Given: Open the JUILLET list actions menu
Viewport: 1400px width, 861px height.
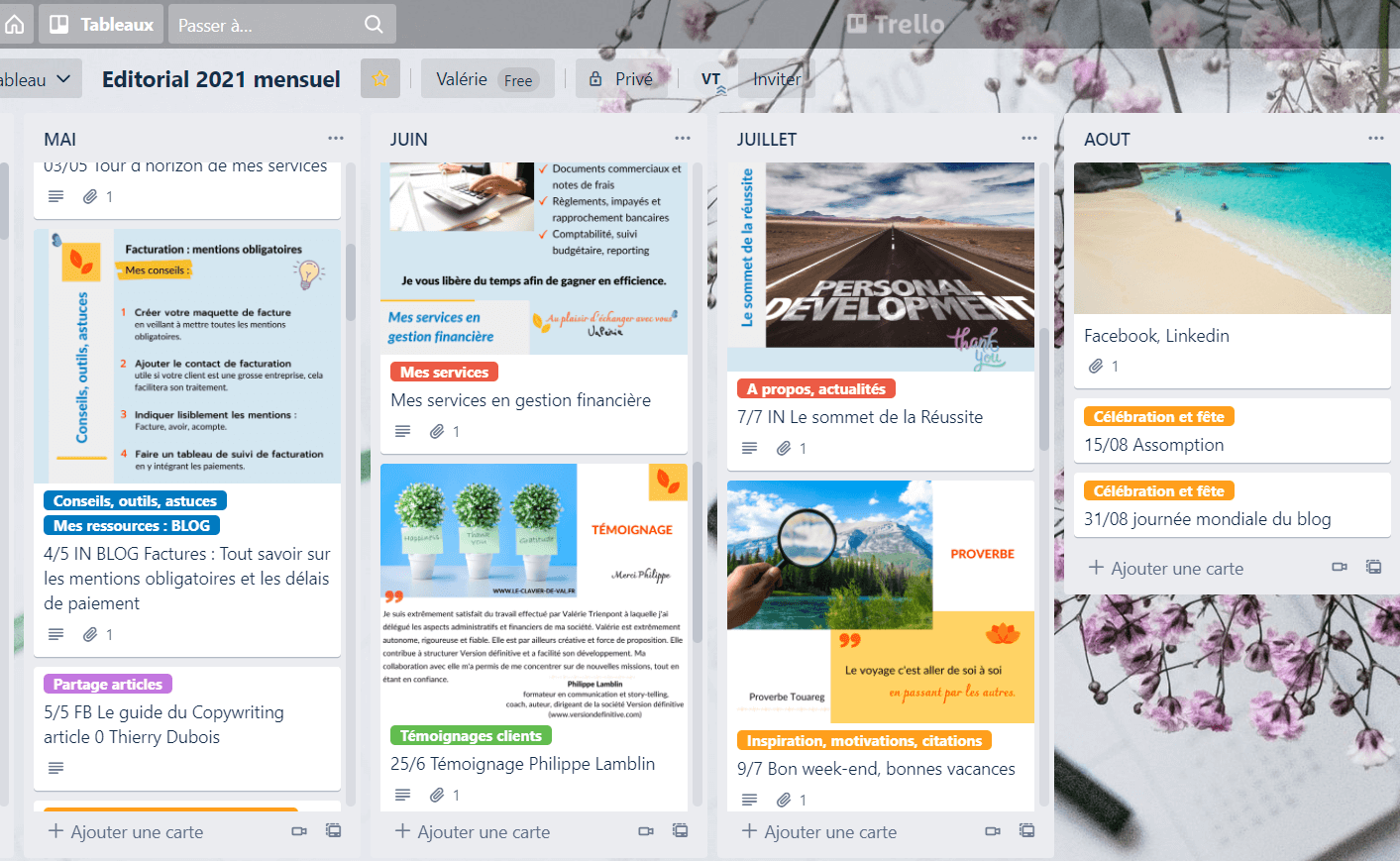Looking at the screenshot, I should pyautogui.click(x=1029, y=139).
